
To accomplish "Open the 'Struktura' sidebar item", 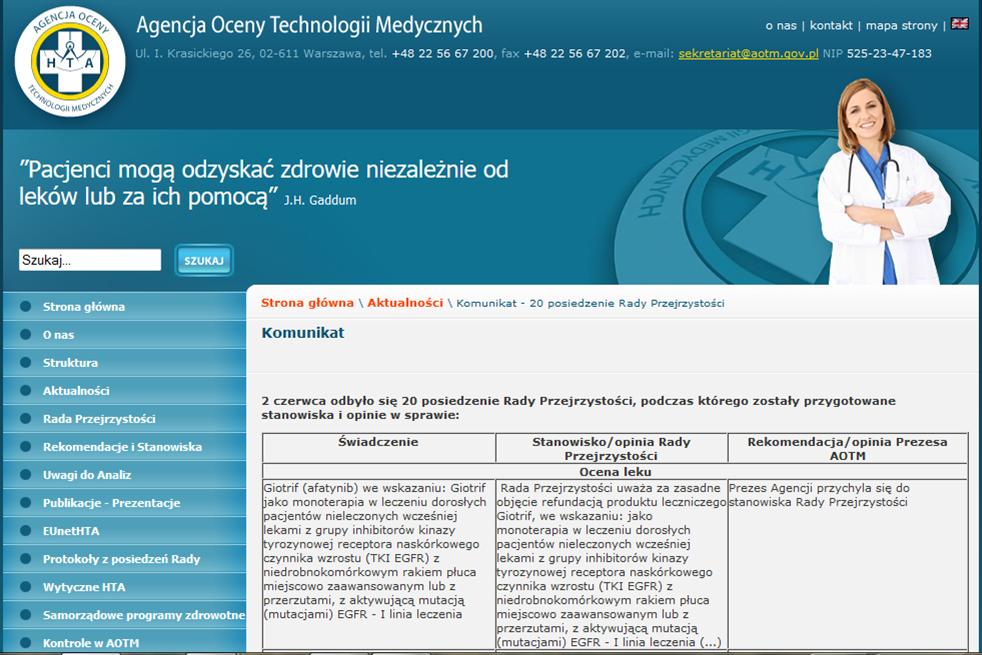I will click(x=70, y=363).
